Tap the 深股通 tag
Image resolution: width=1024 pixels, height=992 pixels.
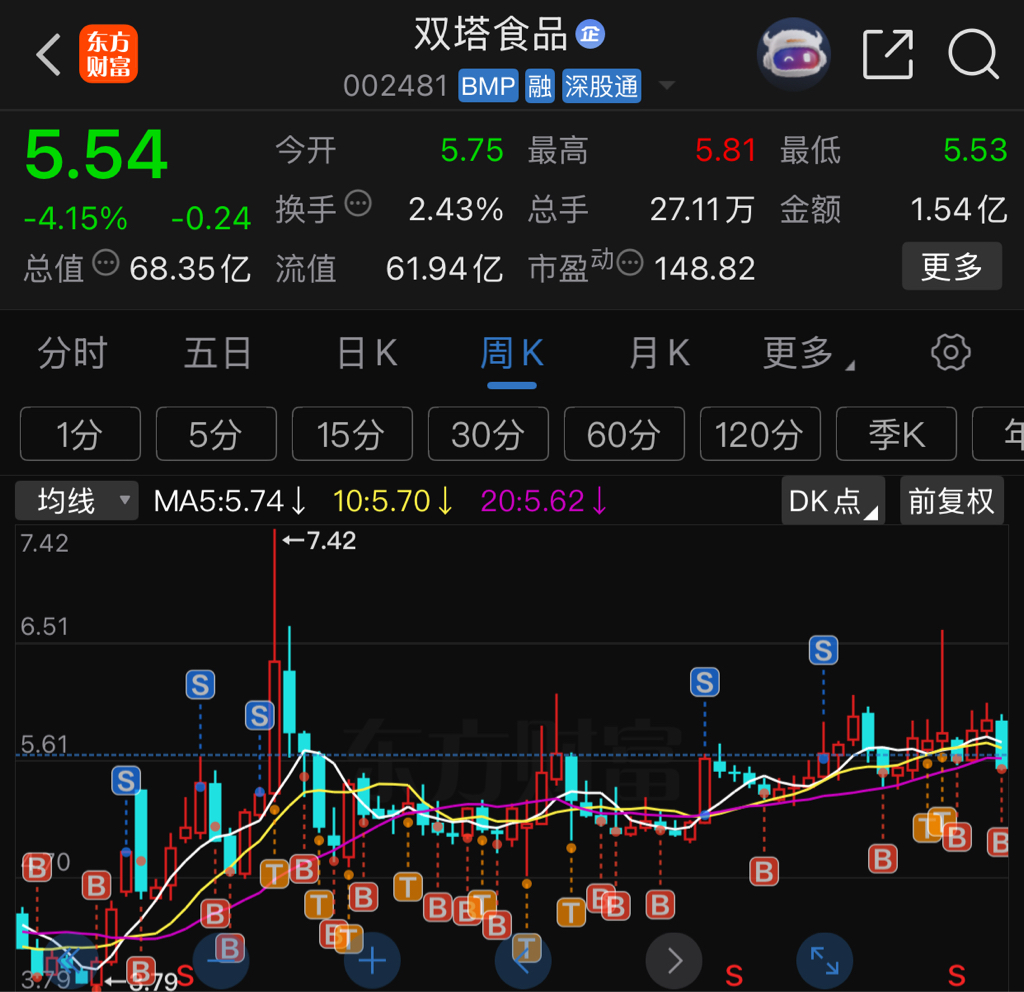[601, 86]
